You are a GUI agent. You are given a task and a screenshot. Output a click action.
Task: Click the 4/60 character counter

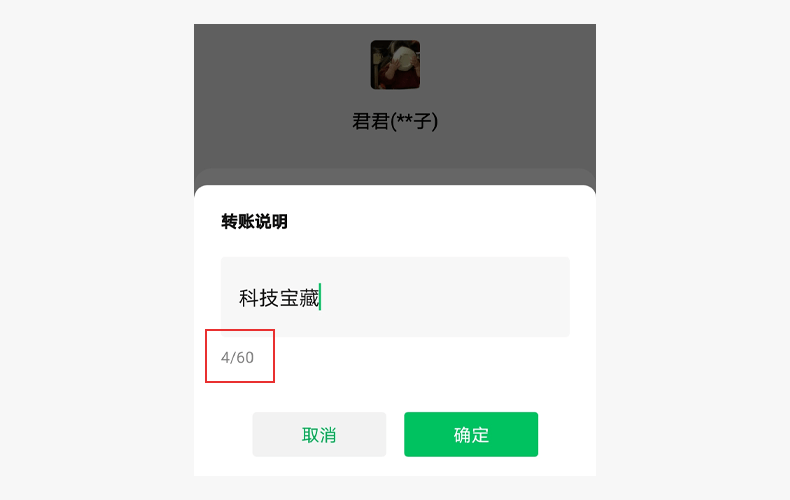(x=237, y=358)
